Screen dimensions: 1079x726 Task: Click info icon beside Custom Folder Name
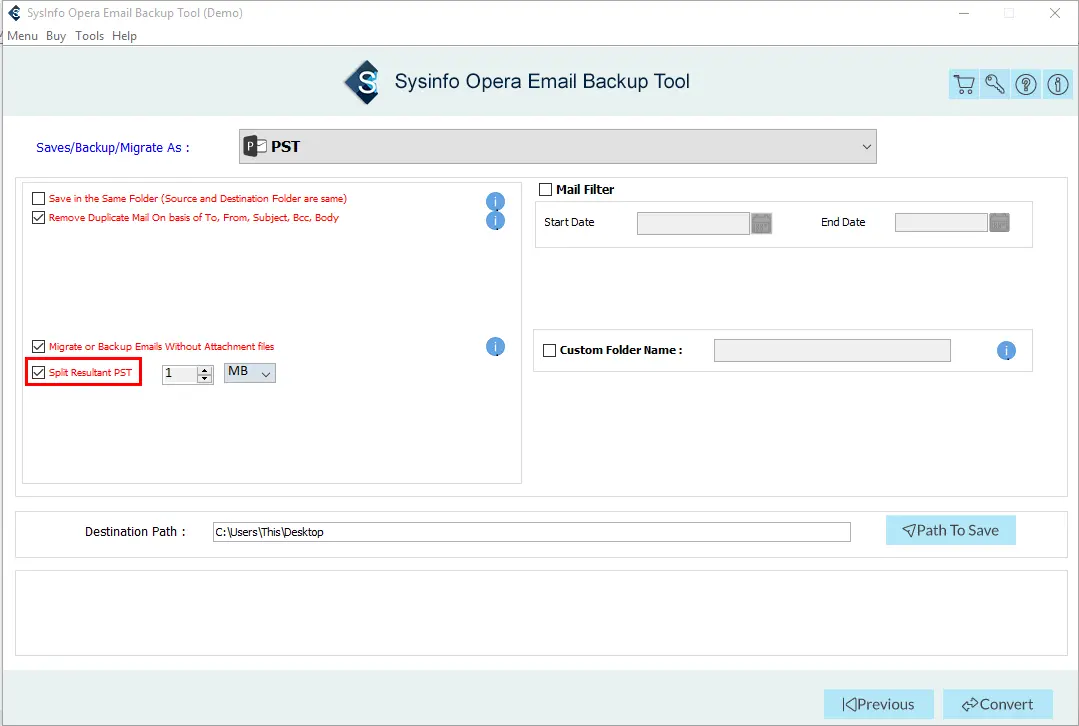[1006, 351]
